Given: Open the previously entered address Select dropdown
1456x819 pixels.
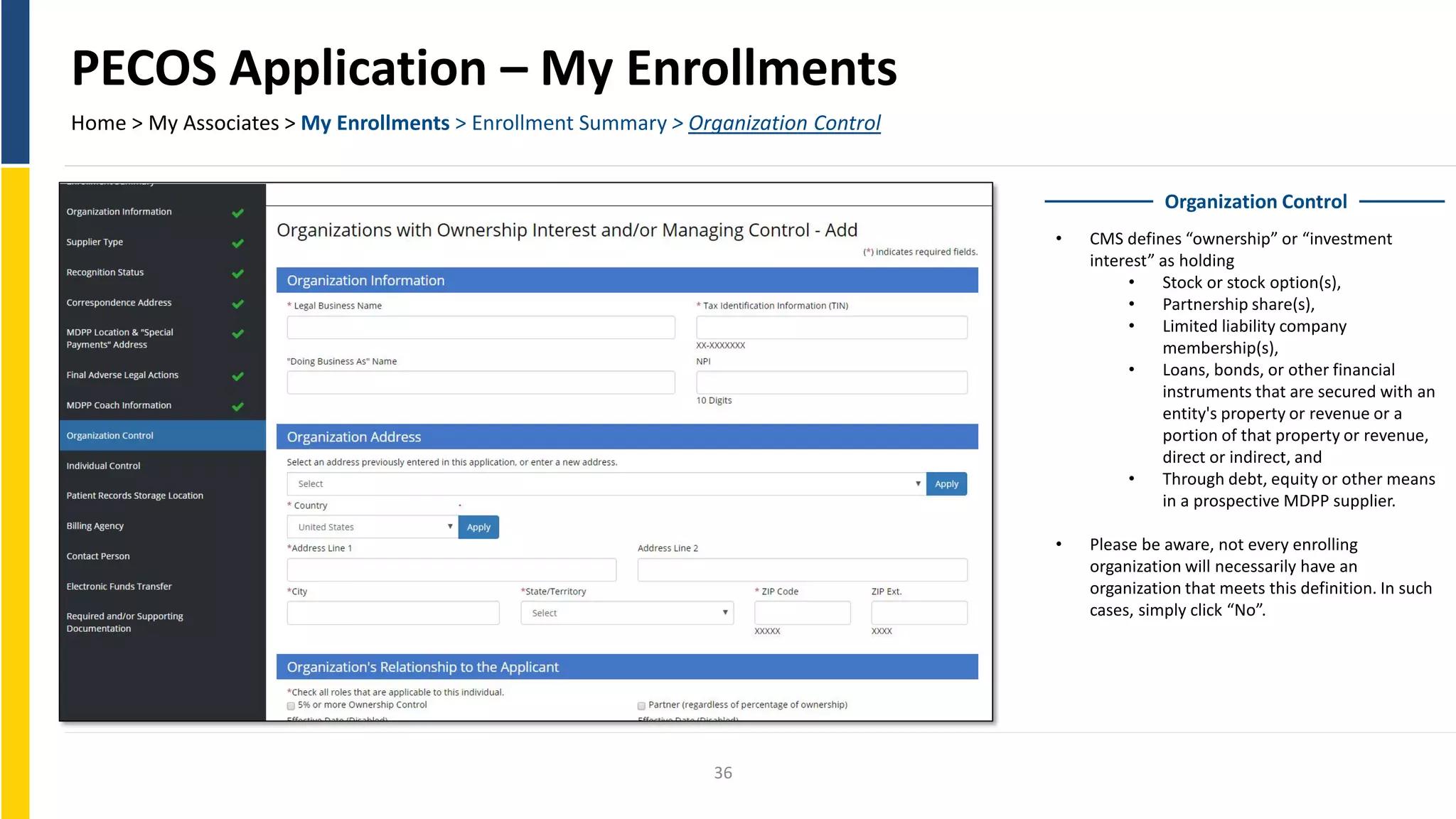Looking at the screenshot, I should pyautogui.click(x=606, y=484).
